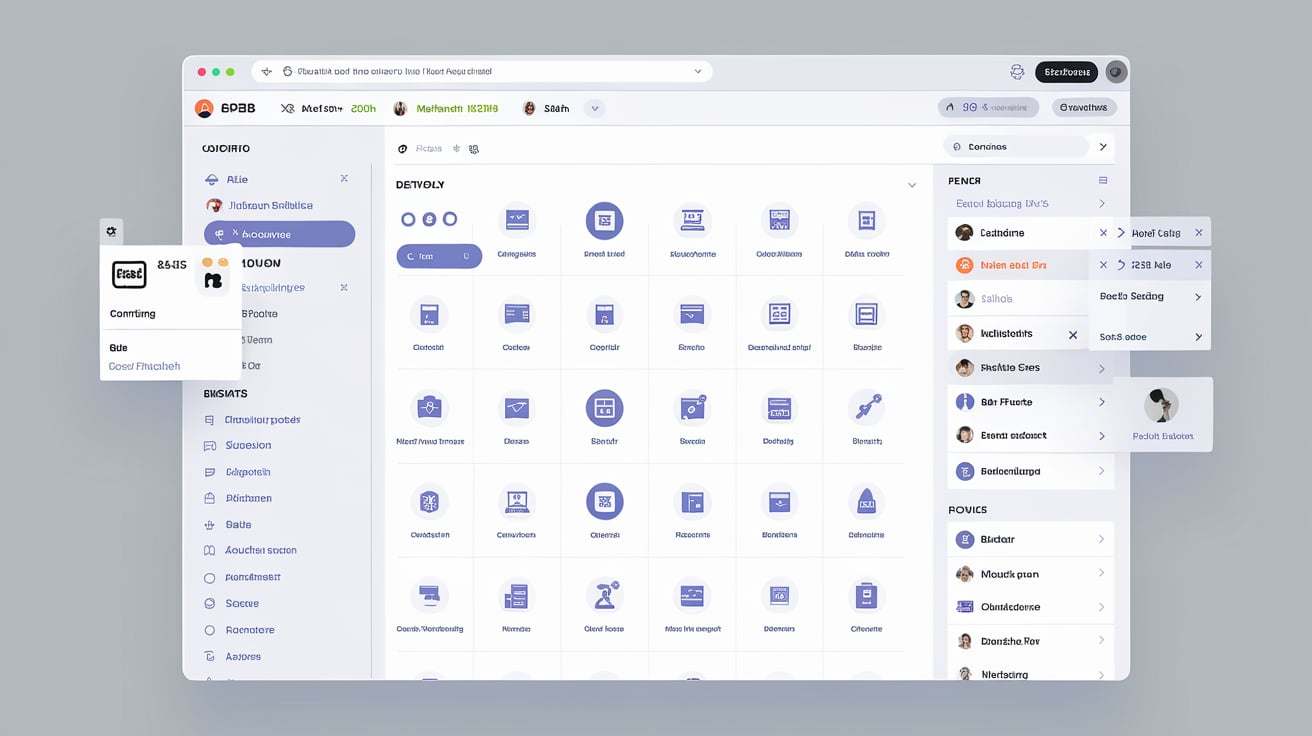Open the round chevron dropdown in the app header
Screen dimensions: 1312x736
(x=595, y=108)
